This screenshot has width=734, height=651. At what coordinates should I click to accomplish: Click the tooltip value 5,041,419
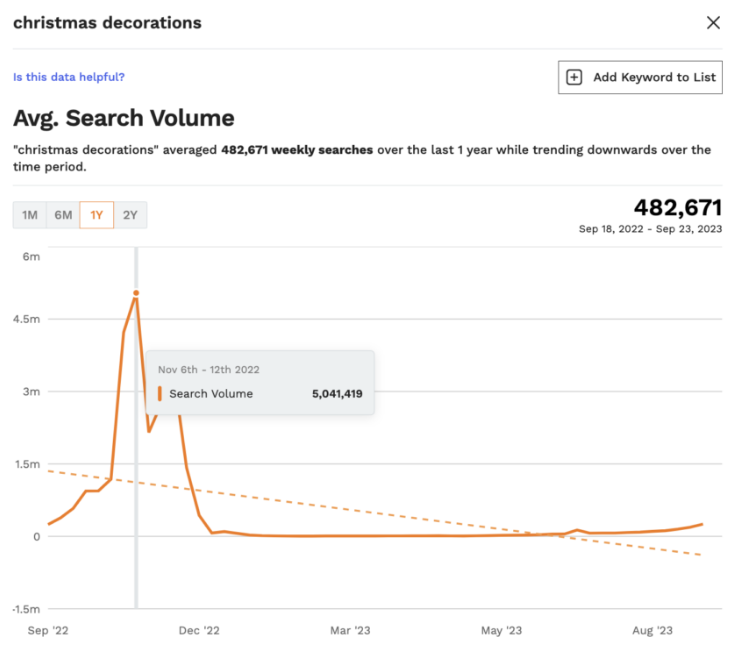337,394
